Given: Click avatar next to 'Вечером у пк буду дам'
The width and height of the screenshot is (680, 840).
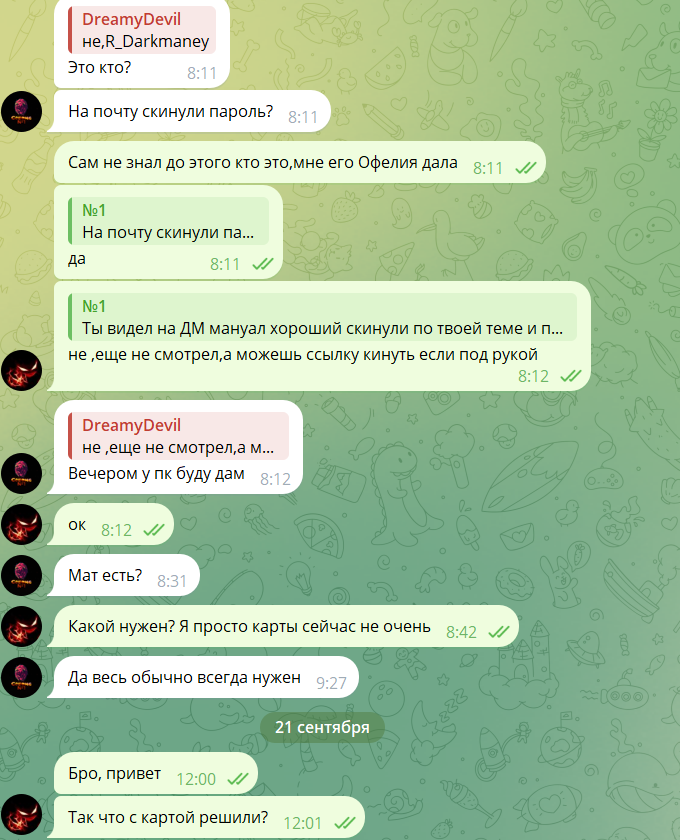Looking at the screenshot, I should pos(21,474).
